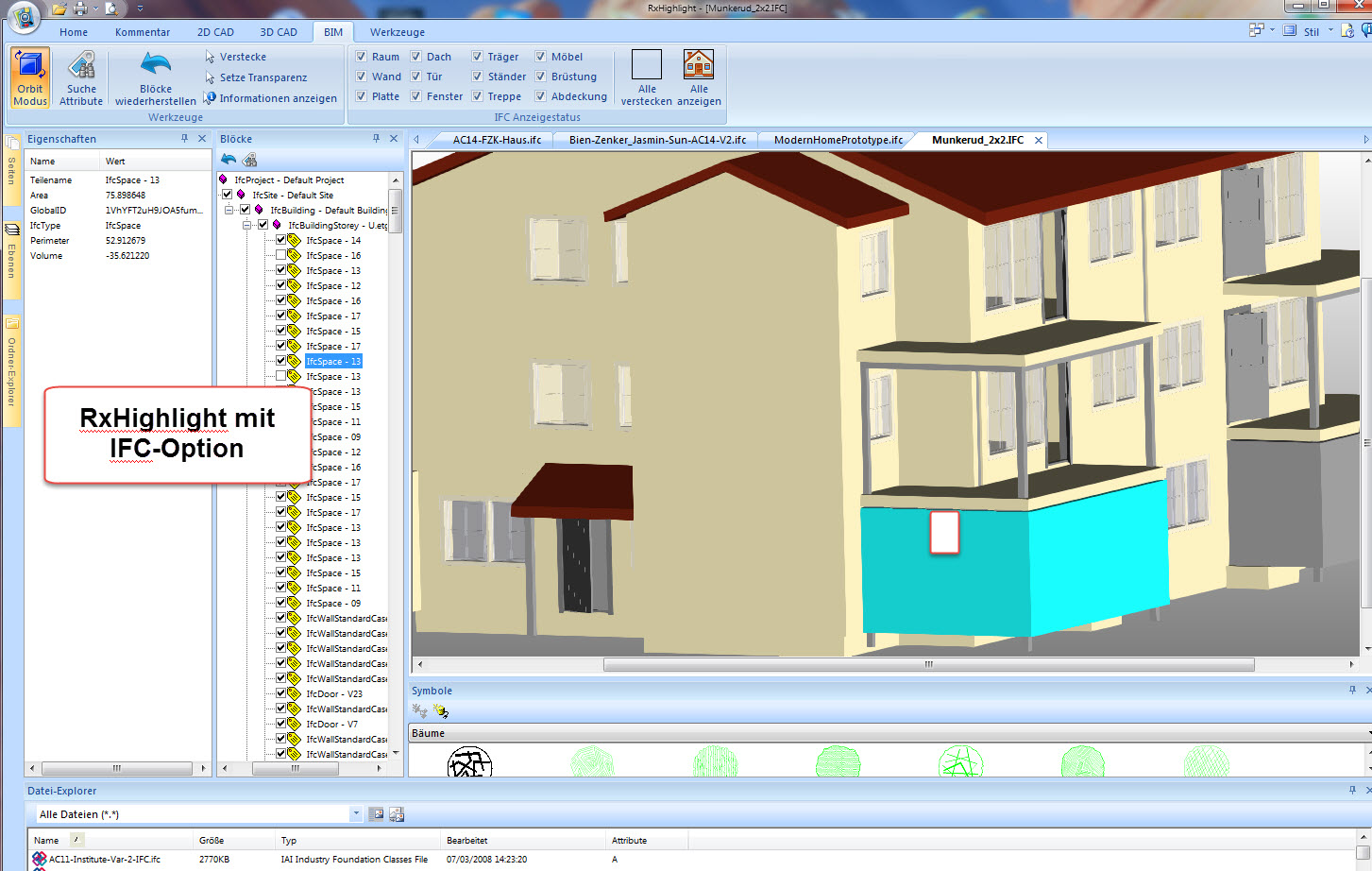1372x871 pixels.
Task: Uncheck the Dach visibility checkbox
Action: [x=415, y=57]
